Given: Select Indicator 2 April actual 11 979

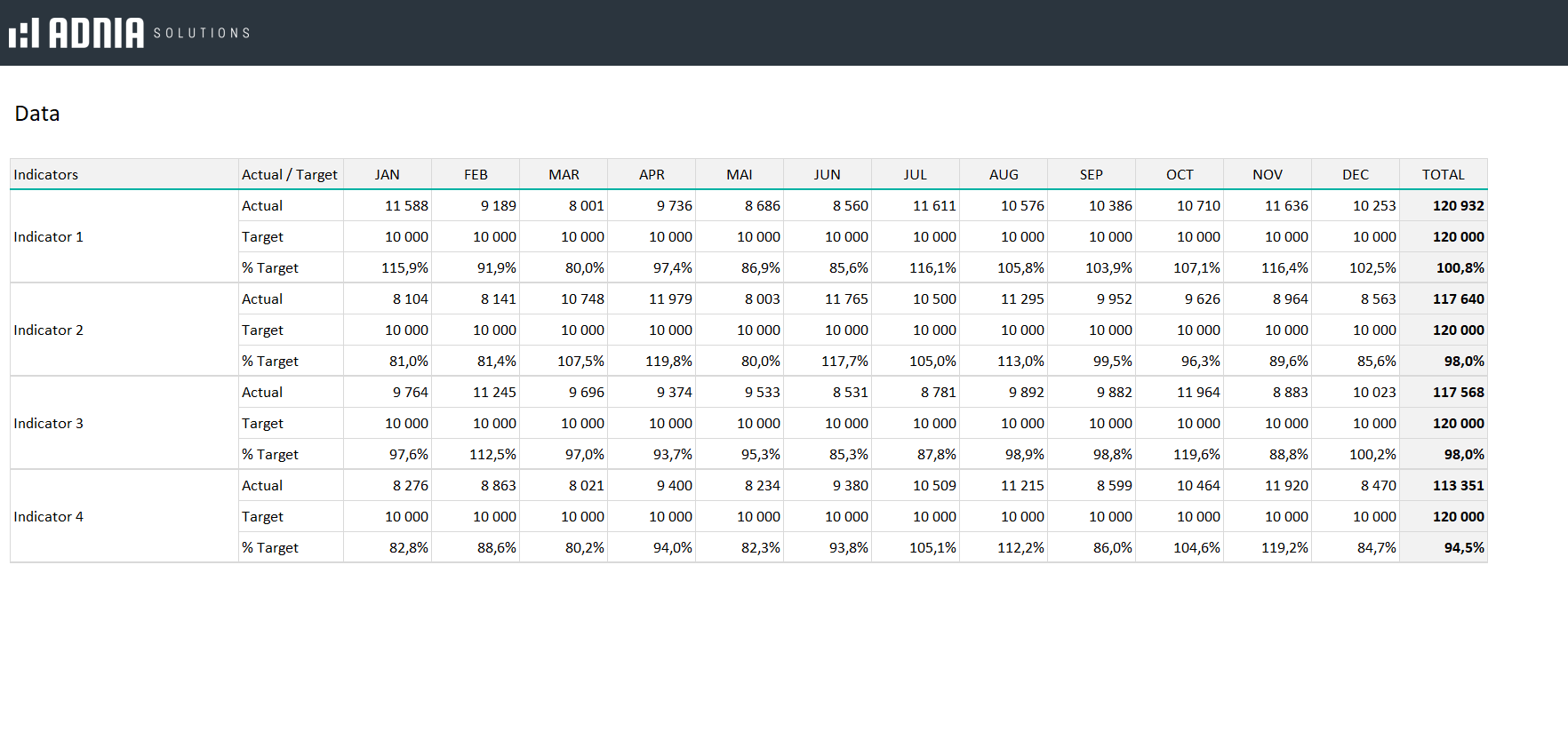Looking at the screenshot, I should (670, 299).
